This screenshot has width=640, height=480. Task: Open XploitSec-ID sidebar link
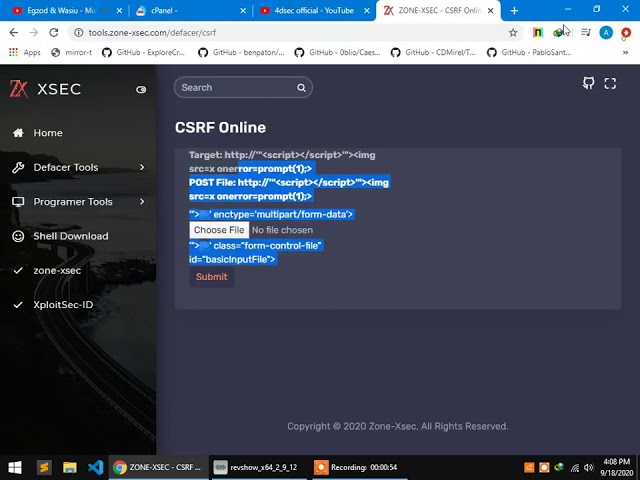click(x=63, y=304)
